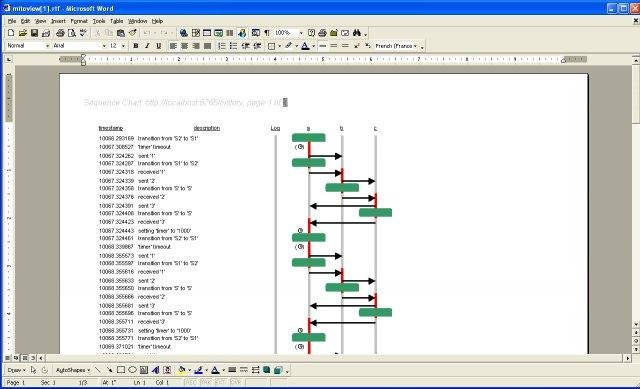
Task: Toggle Underline formatting
Action: [158, 46]
